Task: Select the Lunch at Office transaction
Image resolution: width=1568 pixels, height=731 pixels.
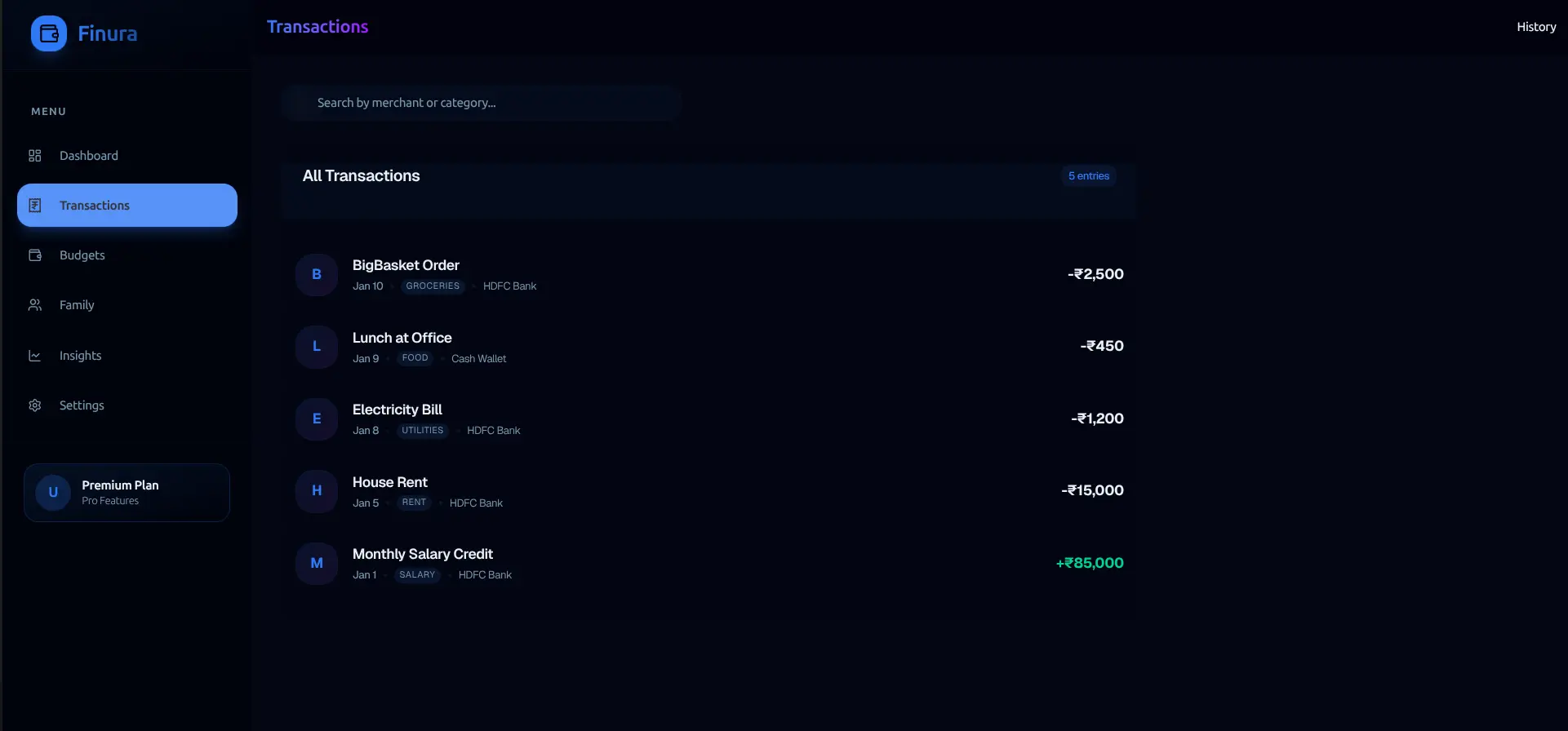Action: click(x=402, y=338)
